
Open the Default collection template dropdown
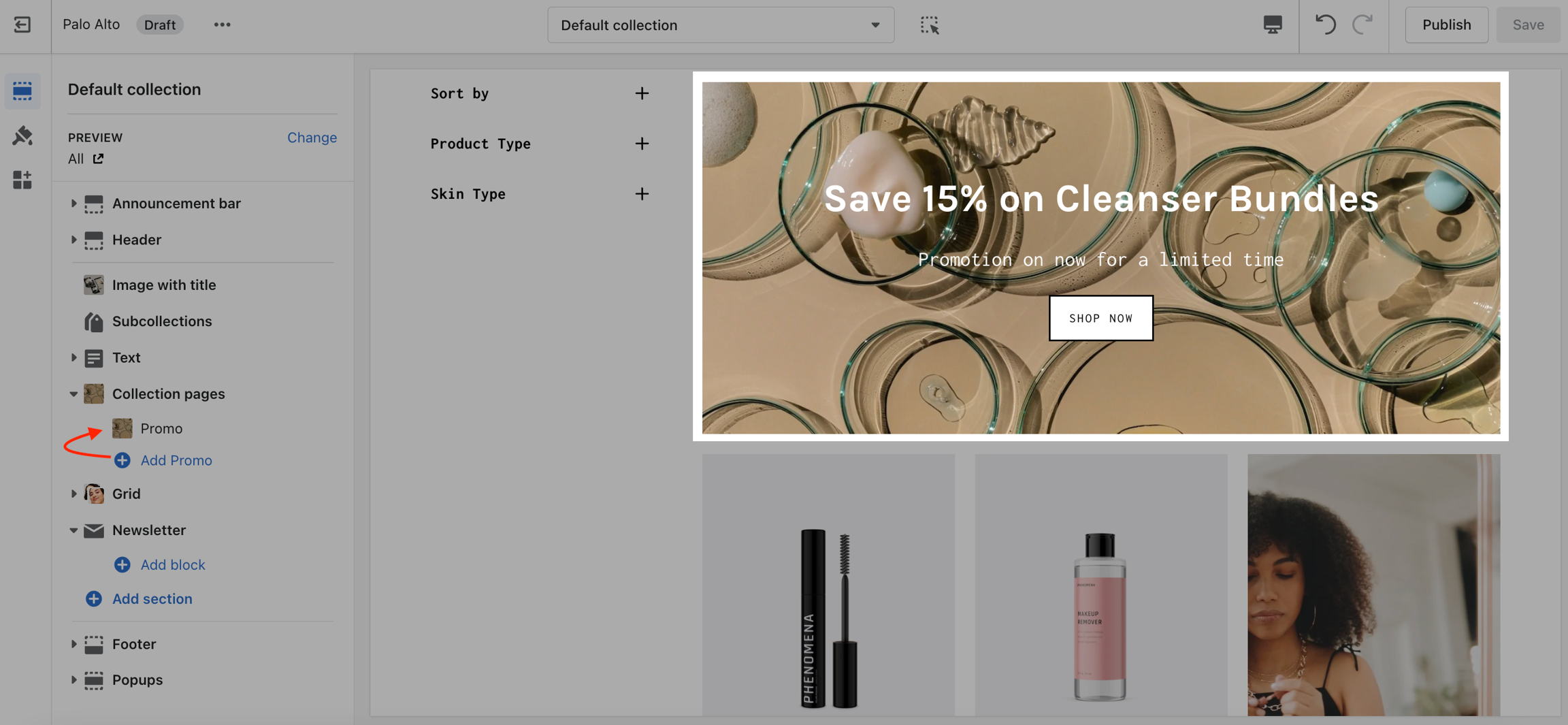pyautogui.click(x=720, y=25)
